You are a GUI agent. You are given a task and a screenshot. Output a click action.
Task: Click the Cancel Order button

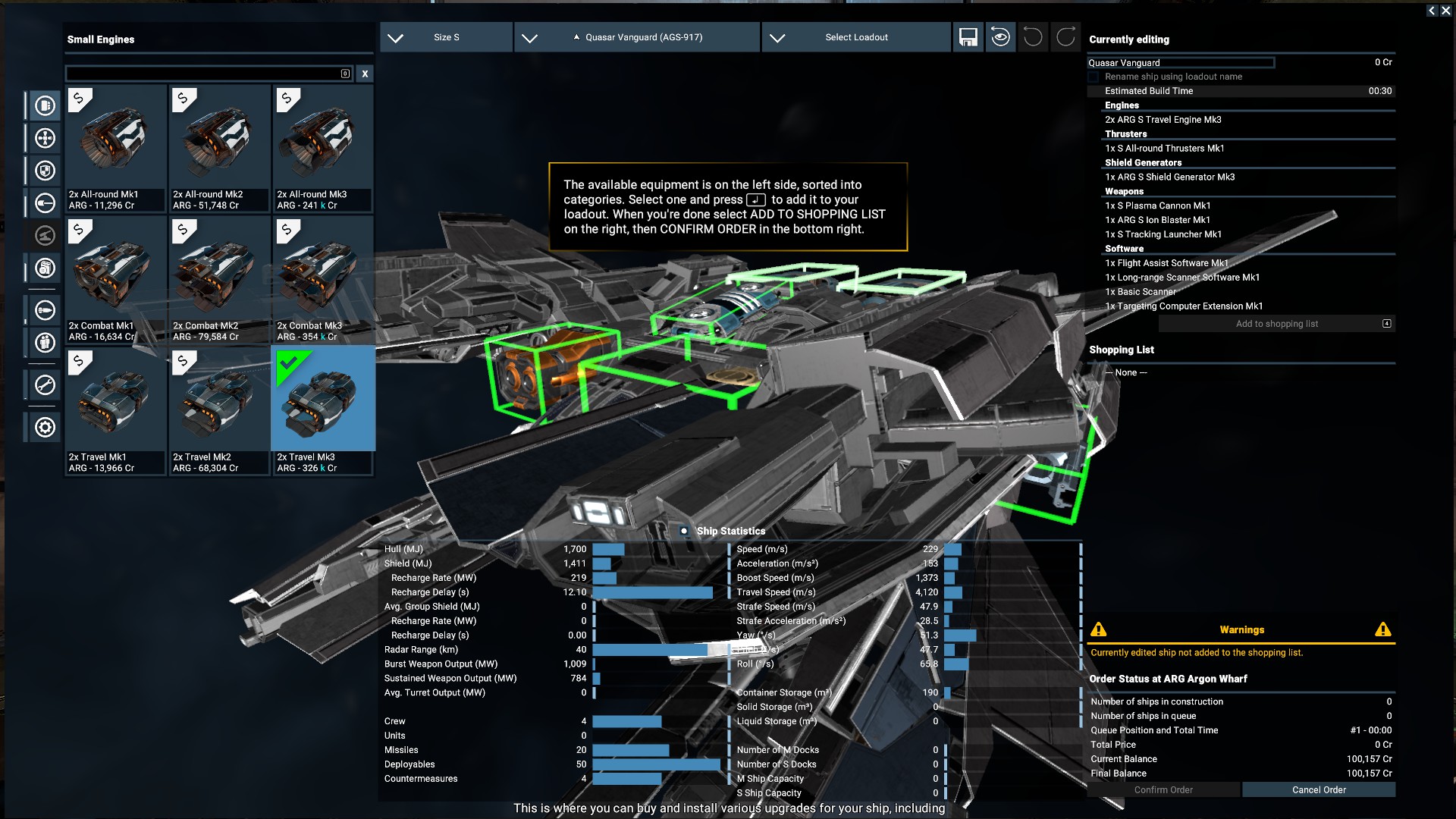pyautogui.click(x=1320, y=789)
